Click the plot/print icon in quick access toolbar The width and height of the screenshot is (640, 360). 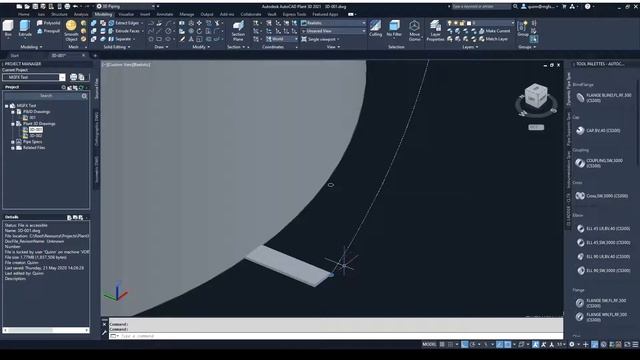click(x=67, y=7)
